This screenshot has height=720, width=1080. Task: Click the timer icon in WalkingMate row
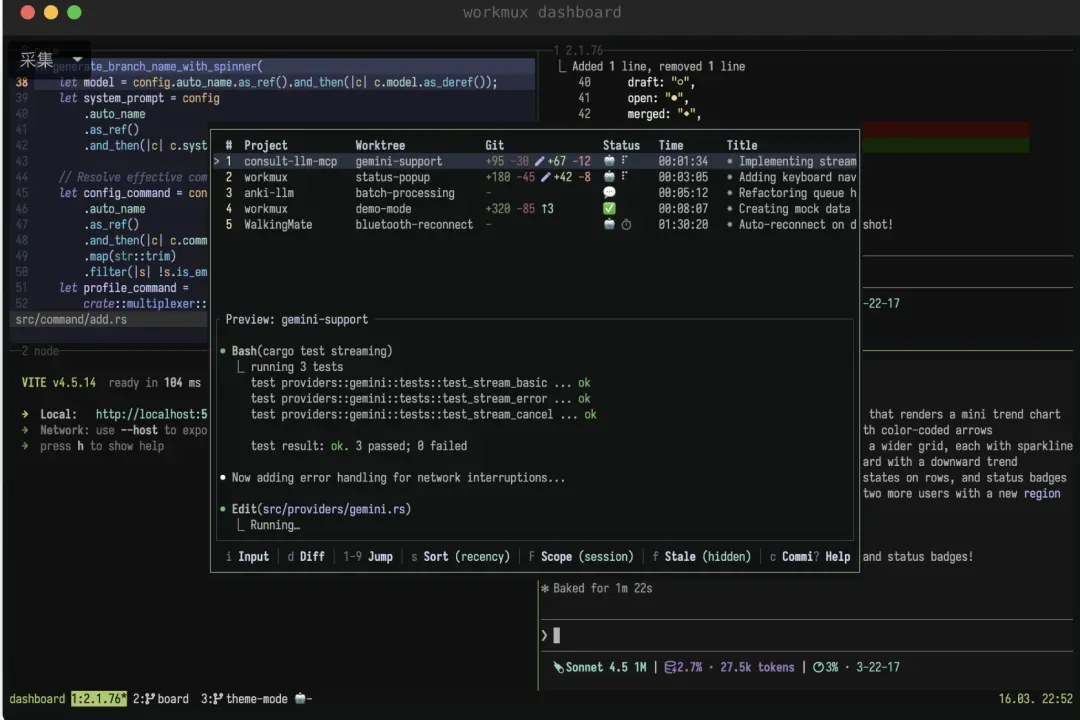coord(625,224)
